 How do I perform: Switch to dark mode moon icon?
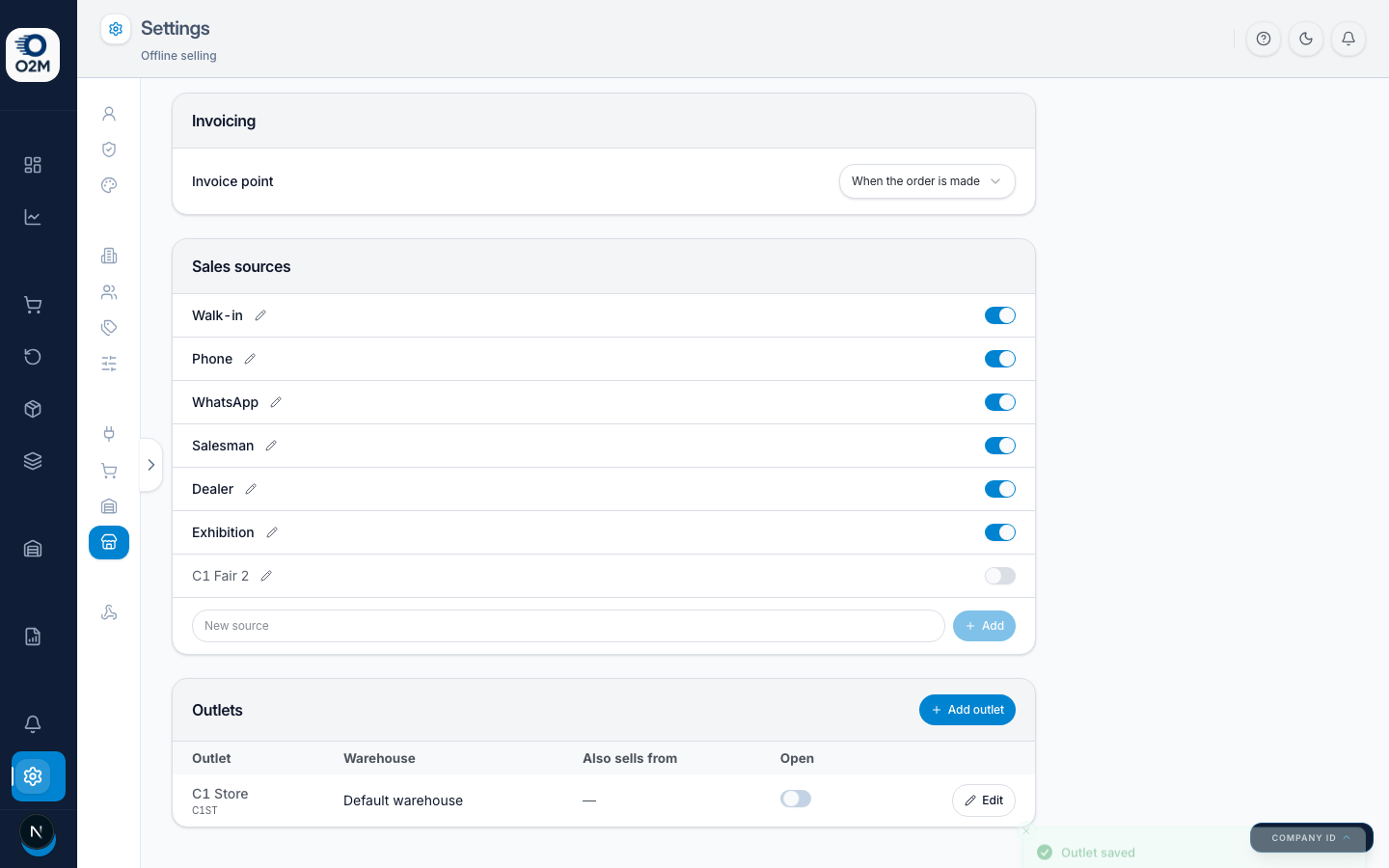(x=1306, y=39)
